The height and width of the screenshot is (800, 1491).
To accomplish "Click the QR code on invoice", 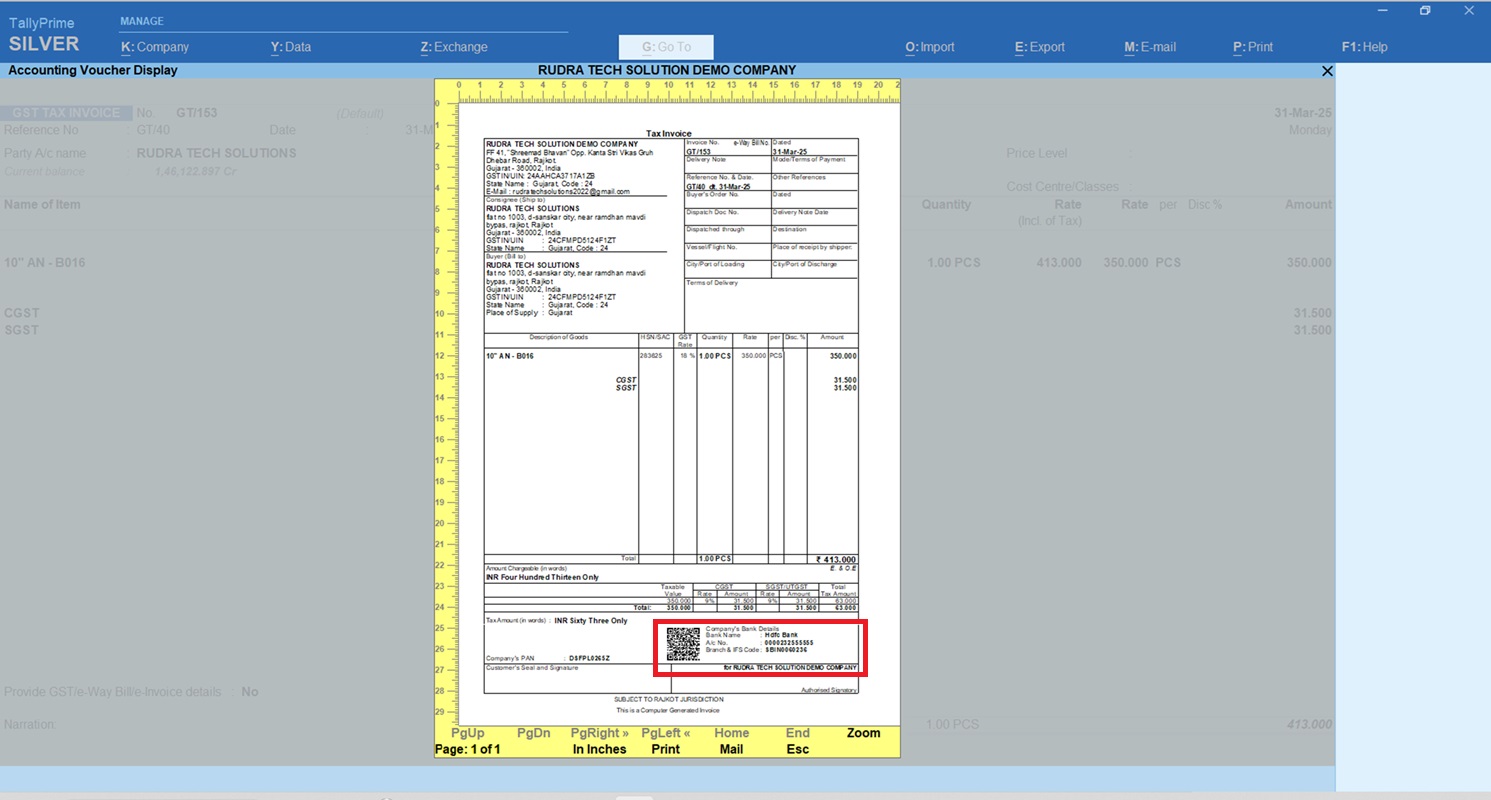I will pyautogui.click(x=683, y=644).
